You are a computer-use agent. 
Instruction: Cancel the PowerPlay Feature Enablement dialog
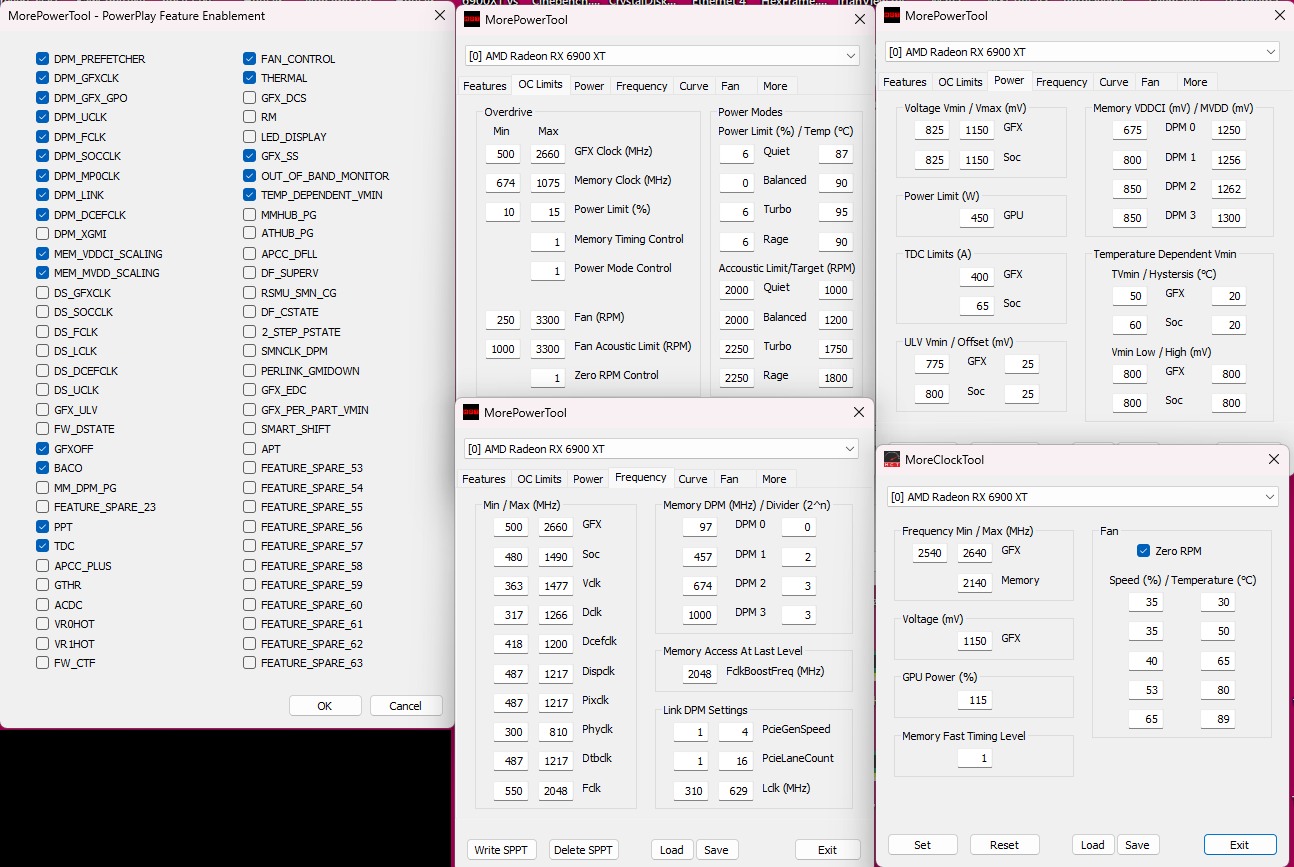[405, 706]
